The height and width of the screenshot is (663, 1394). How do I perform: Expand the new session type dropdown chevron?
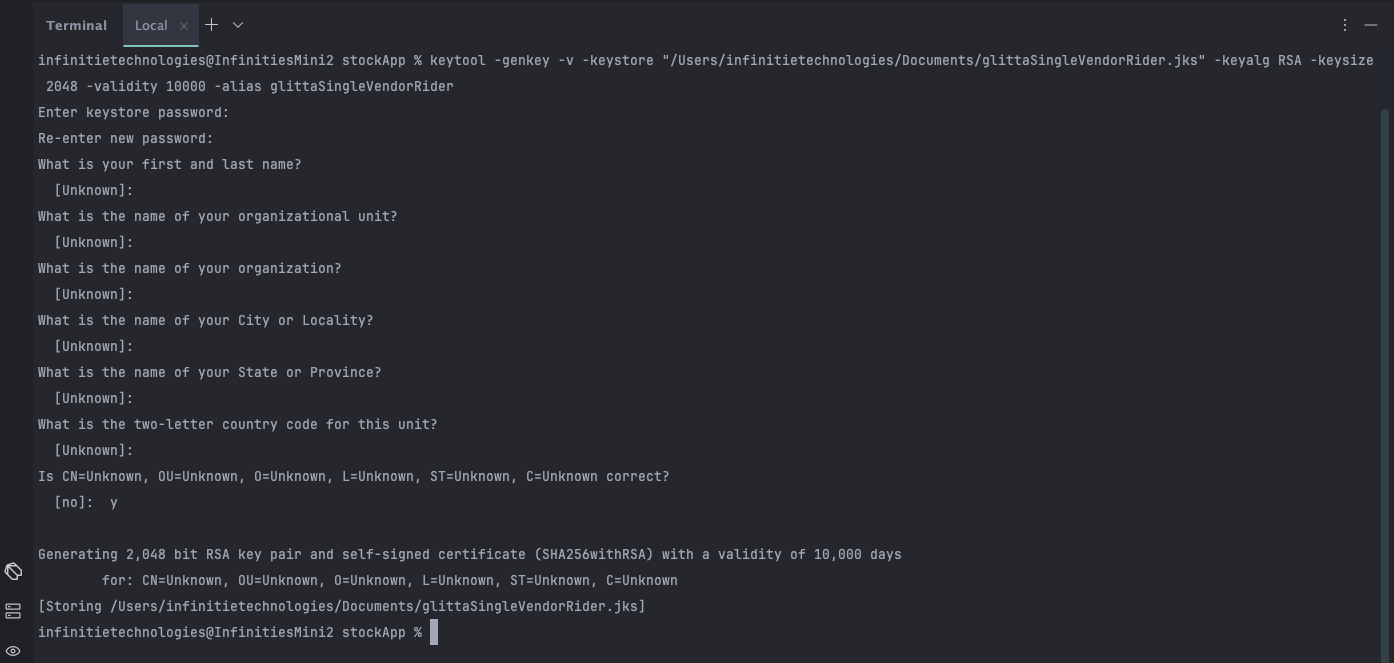tap(238, 25)
